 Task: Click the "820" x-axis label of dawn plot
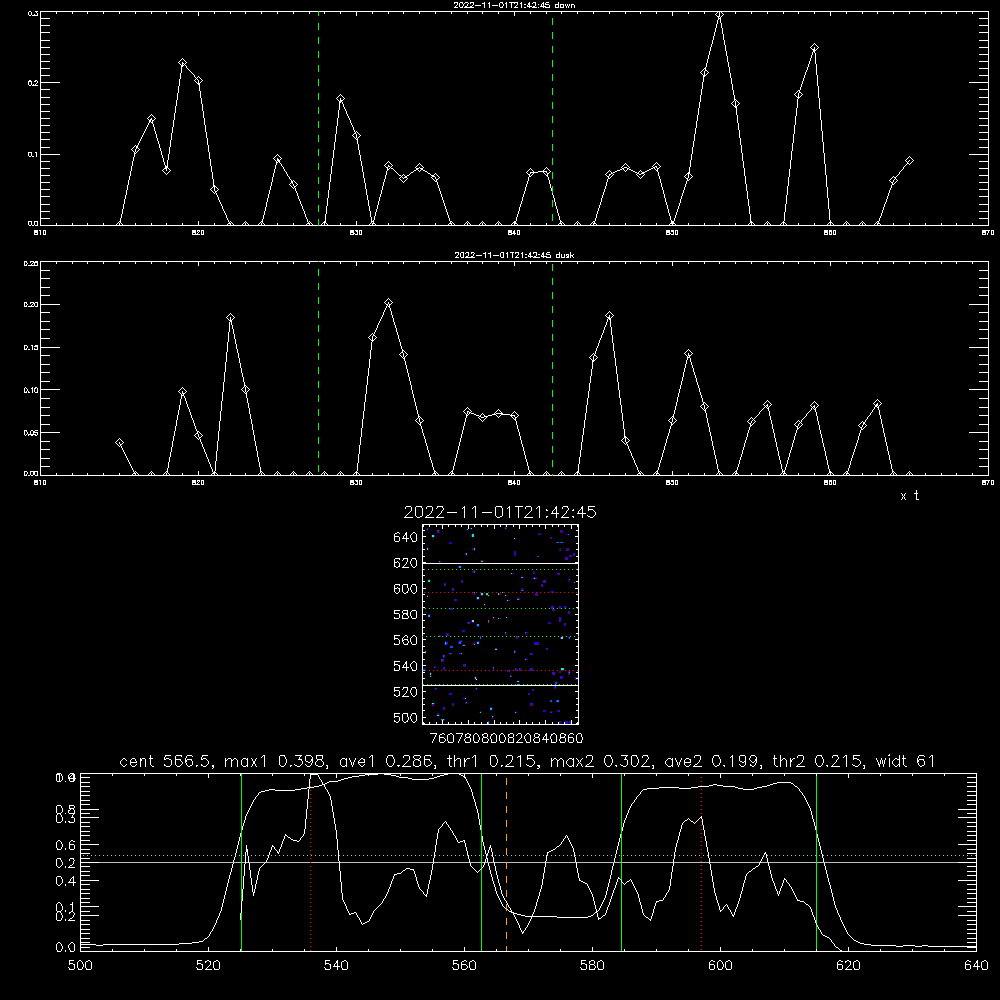pos(198,233)
